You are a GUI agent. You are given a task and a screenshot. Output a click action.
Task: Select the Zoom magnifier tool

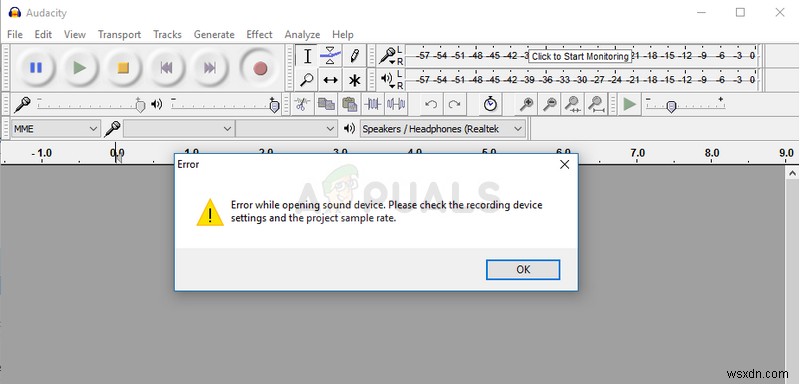click(x=307, y=80)
